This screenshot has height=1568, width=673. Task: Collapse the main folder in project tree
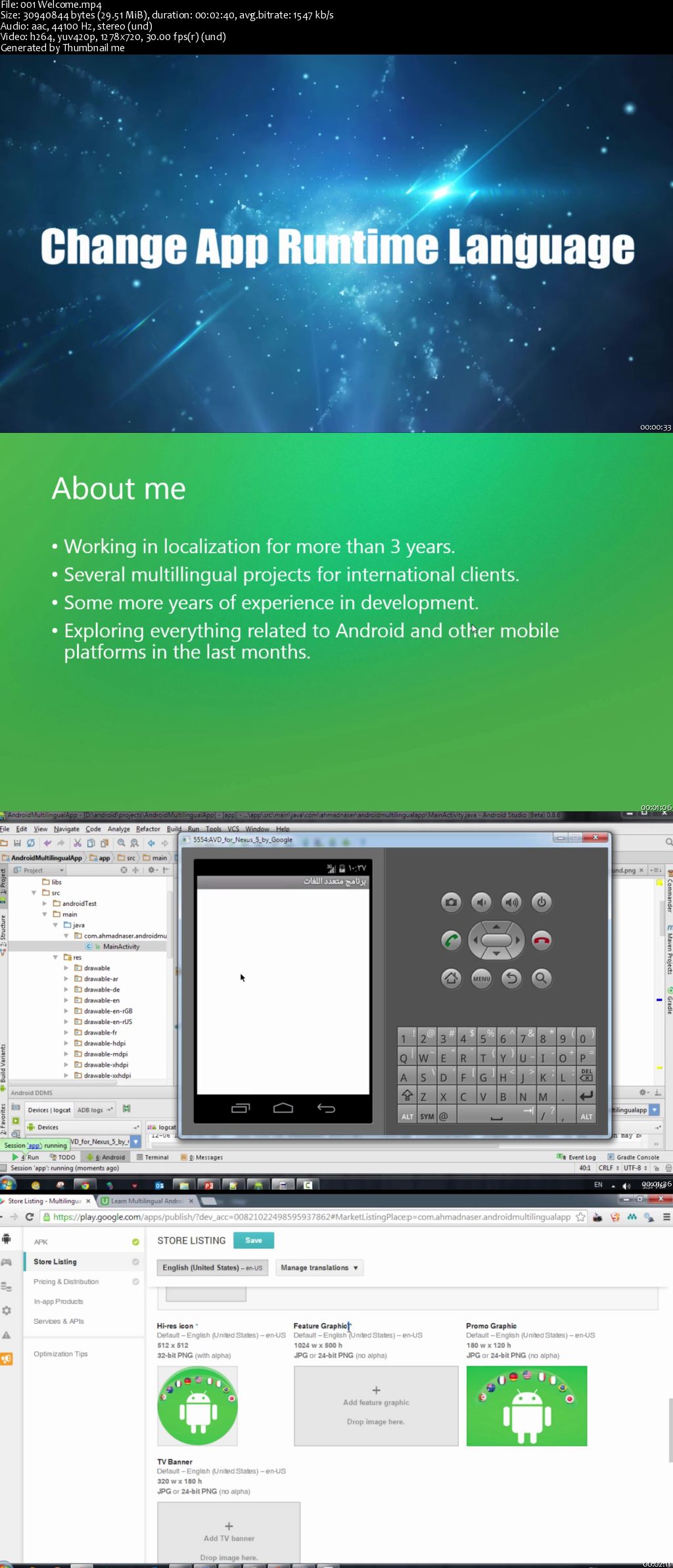pyautogui.click(x=45, y=914)
